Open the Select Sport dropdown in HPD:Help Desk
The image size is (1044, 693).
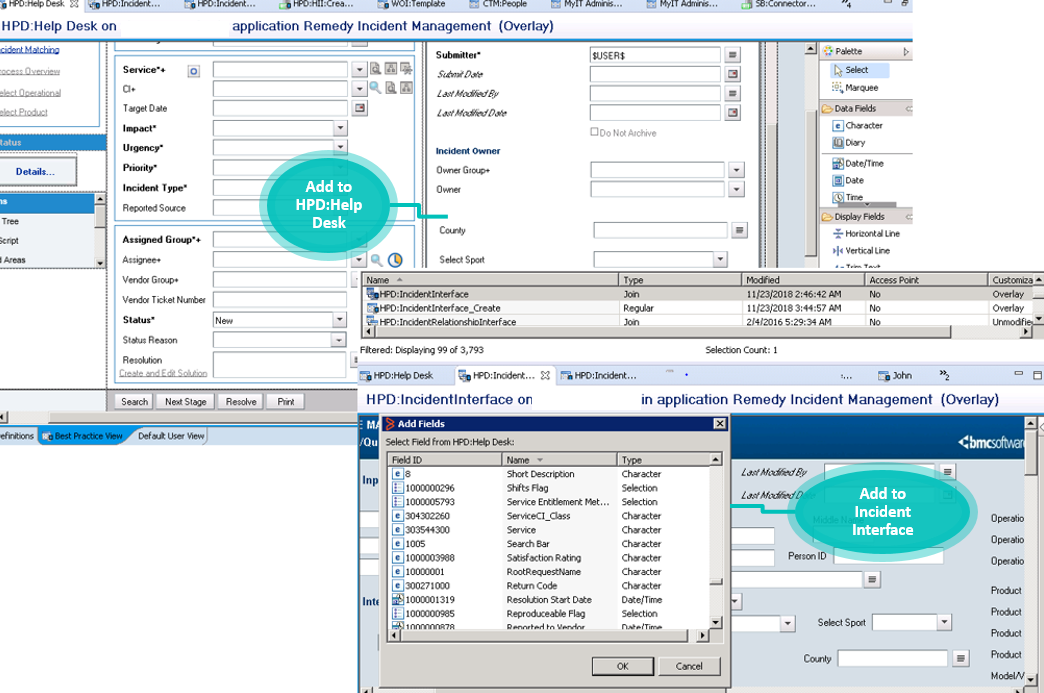[x=720, y=260]
